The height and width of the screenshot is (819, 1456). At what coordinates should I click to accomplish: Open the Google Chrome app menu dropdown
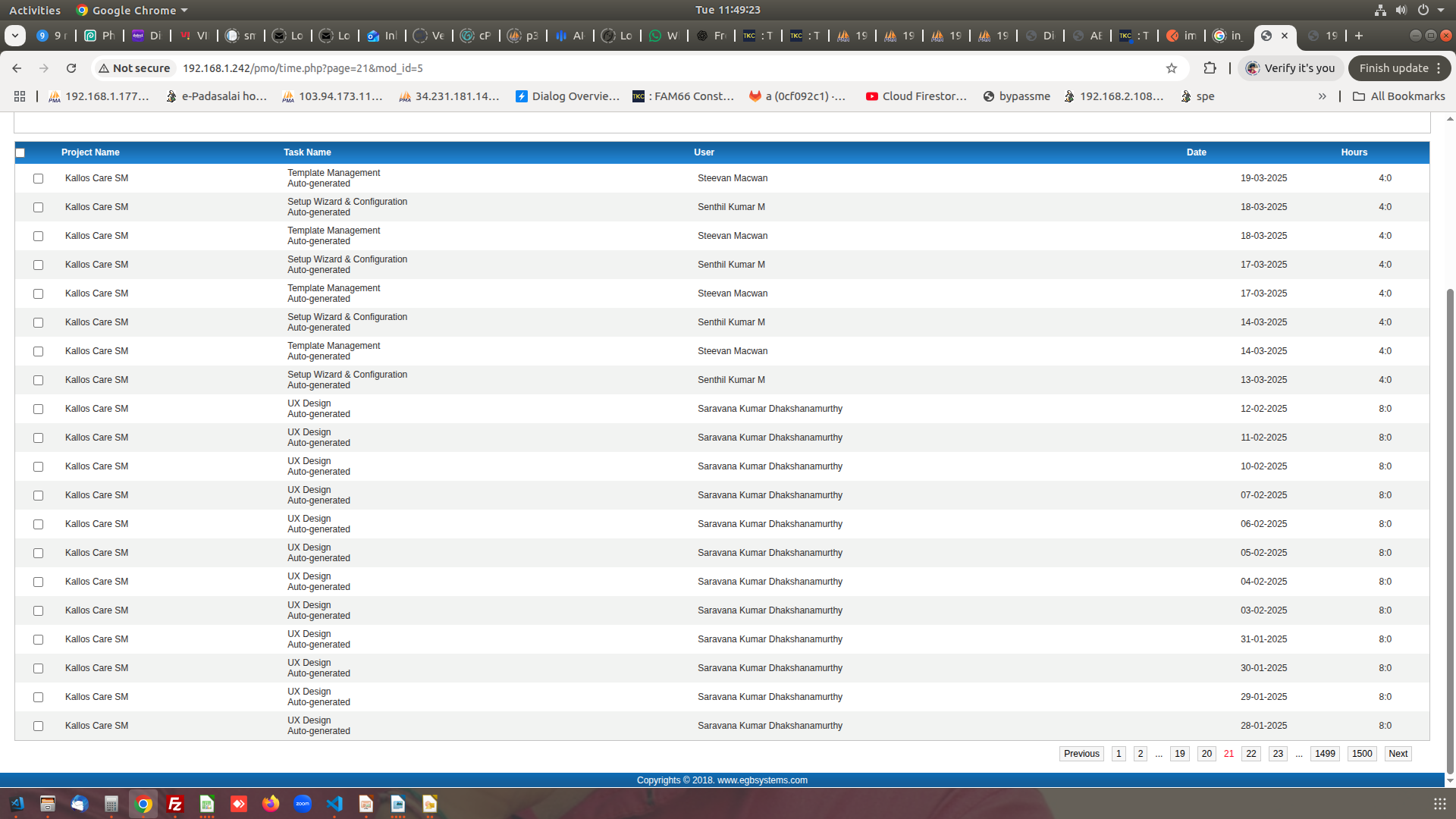click(133, 10)
